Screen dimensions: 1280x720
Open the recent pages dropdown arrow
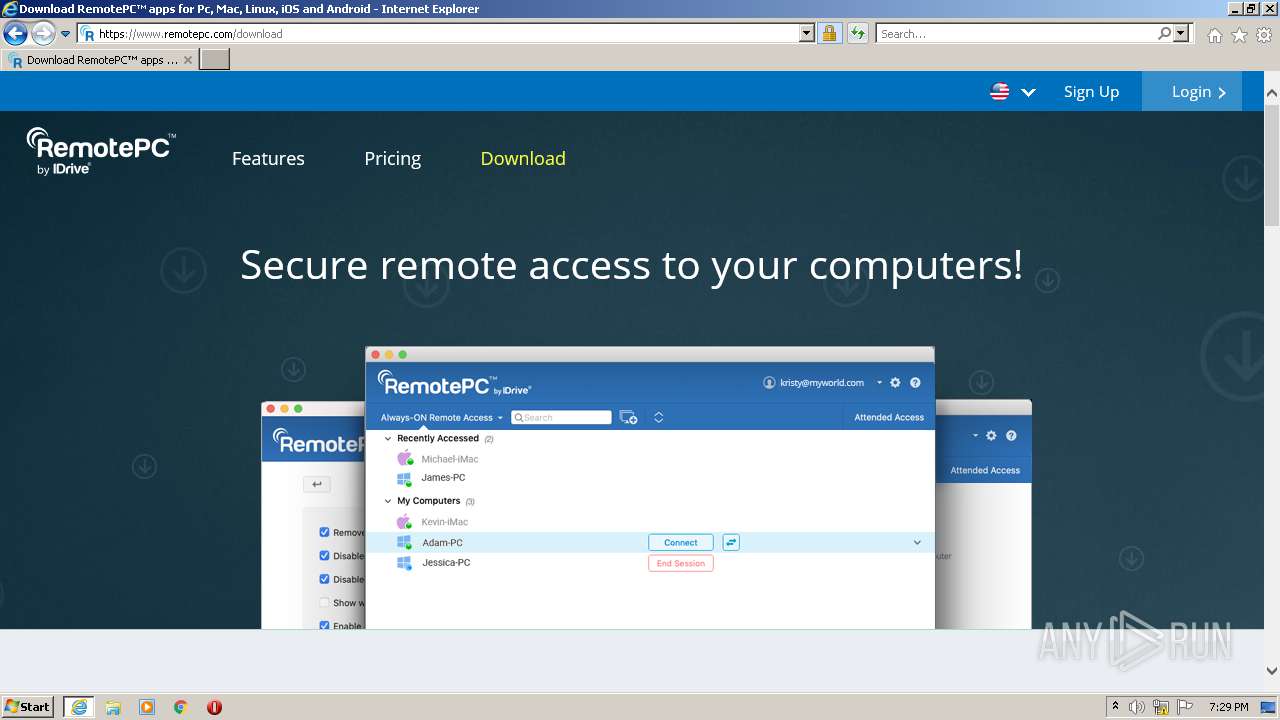[x=66, y=34]
